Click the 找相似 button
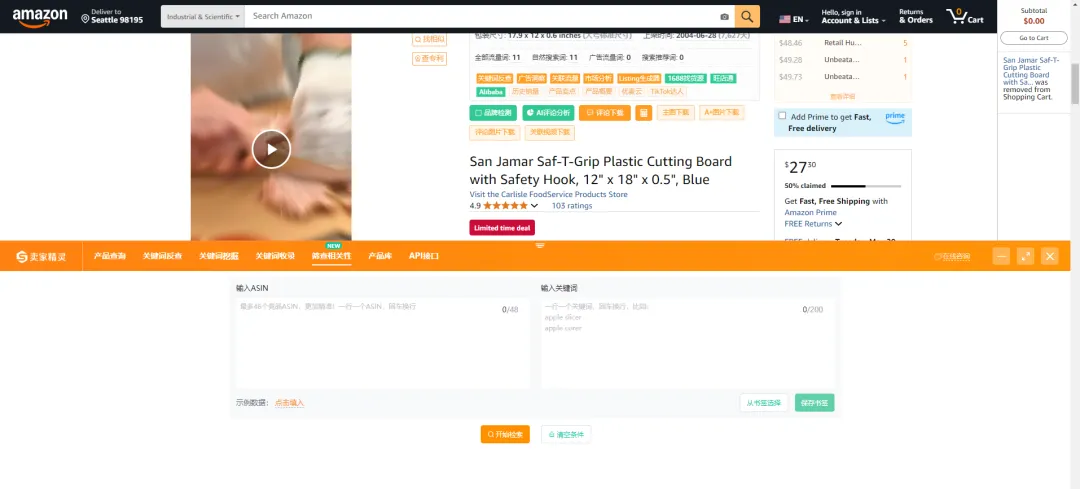This screenshot has width=1080, height=489. (x=430, y=39)
